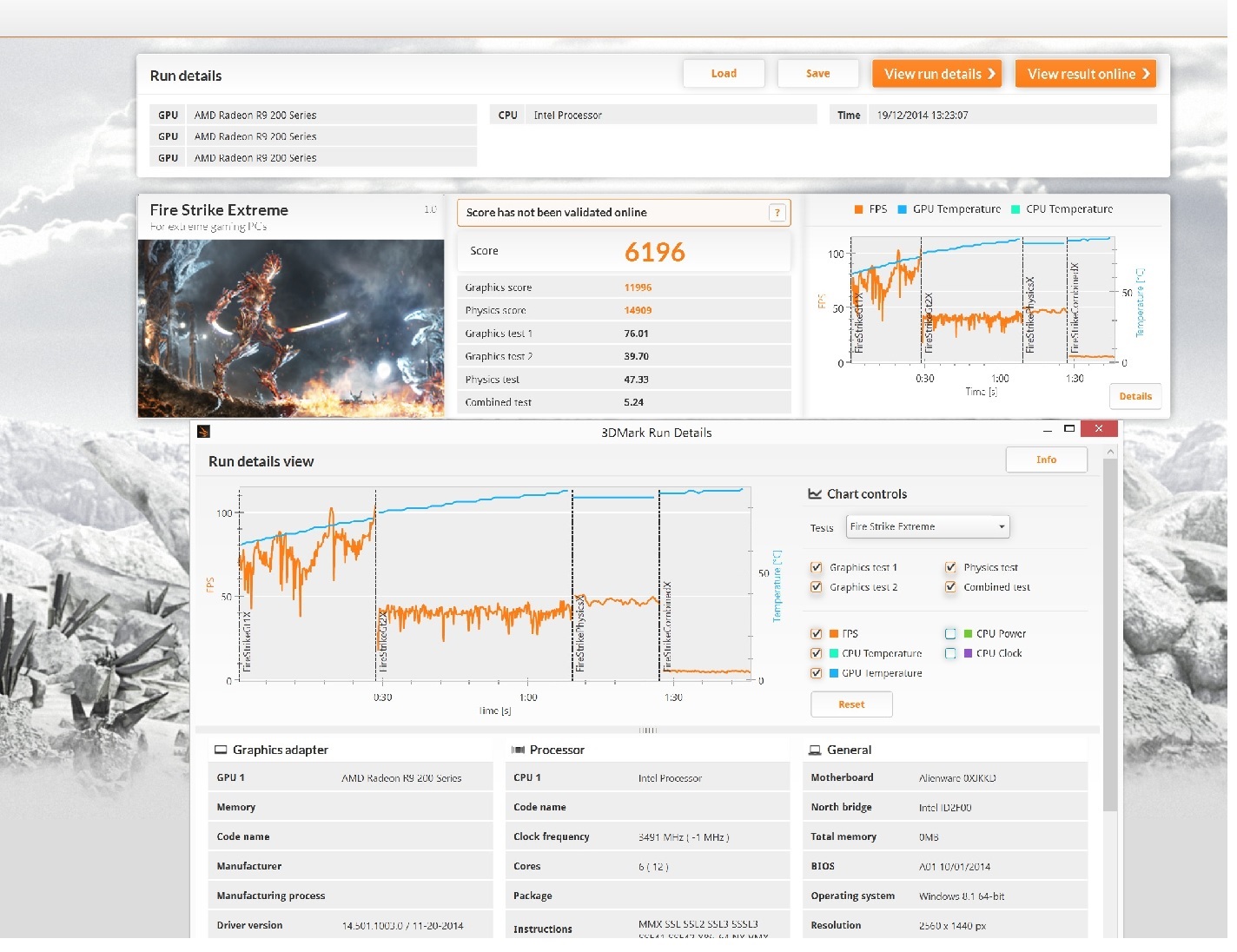Image resolution: width=1237 pixels, height=952 pixels.
Task: Click the Chart controls graph icon
Action: pyautogui.click(x=815, y=494)
